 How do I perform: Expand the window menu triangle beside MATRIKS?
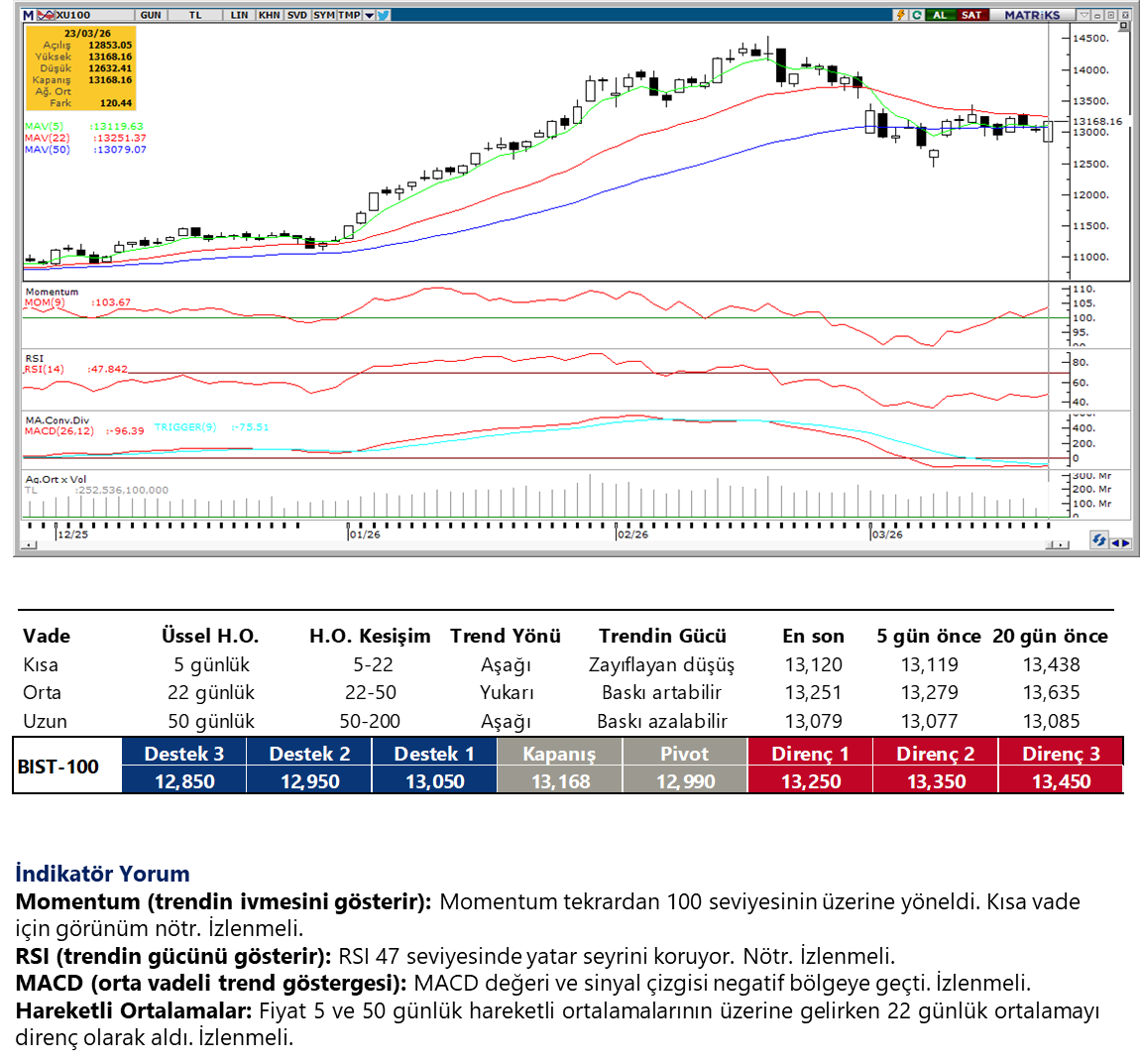1084,15
